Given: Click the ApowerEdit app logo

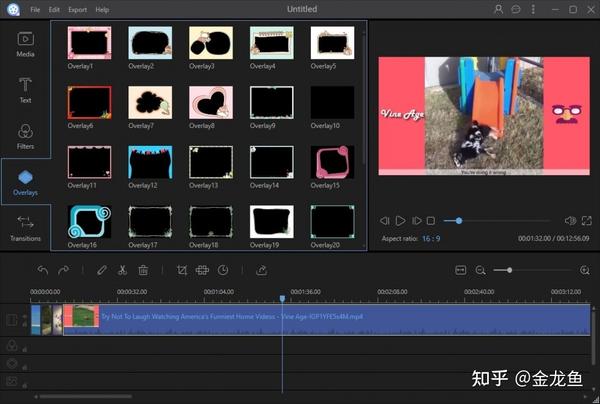Looking at the screenshot, I should click(x=14, y=9).
